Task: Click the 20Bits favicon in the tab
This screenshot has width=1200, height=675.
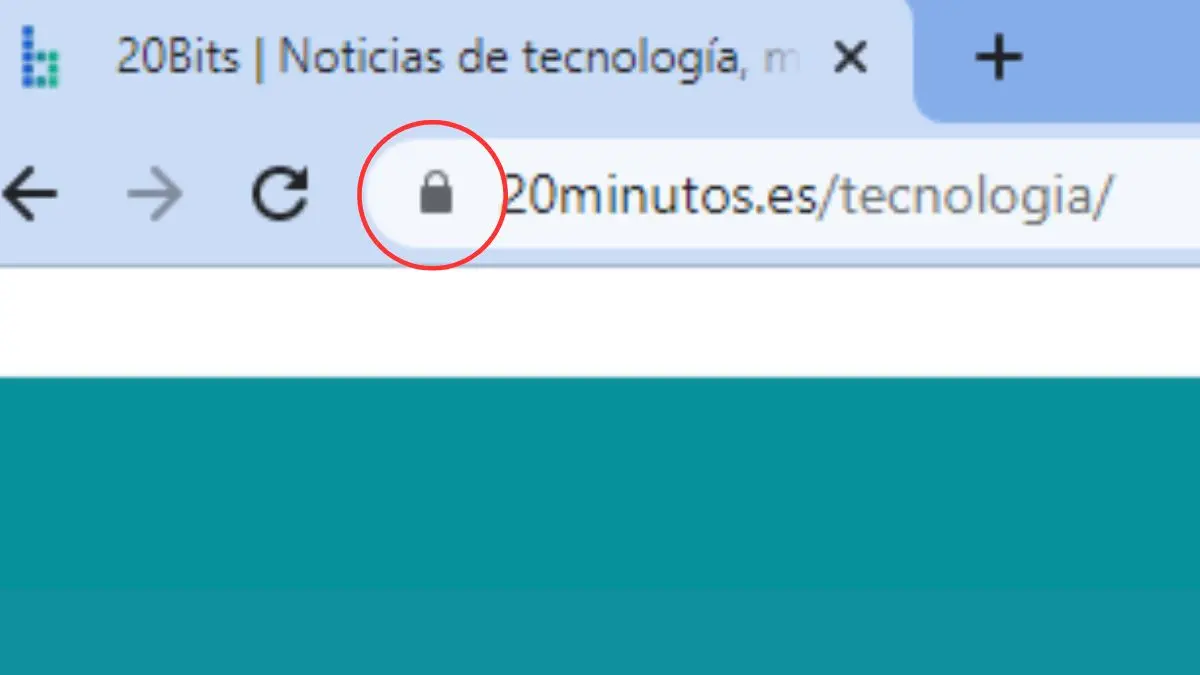Action: point(41,58)
